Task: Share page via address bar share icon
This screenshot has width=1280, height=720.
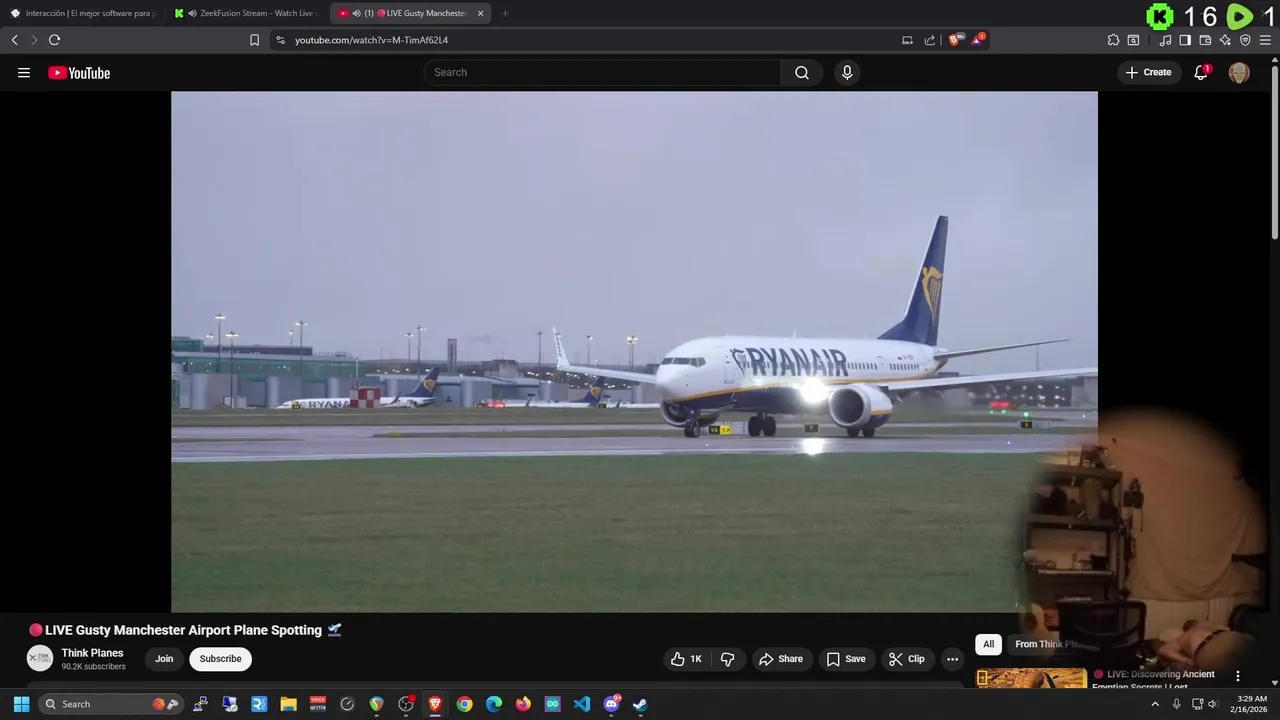Action: pyautogui.click(x=930, y=40)
